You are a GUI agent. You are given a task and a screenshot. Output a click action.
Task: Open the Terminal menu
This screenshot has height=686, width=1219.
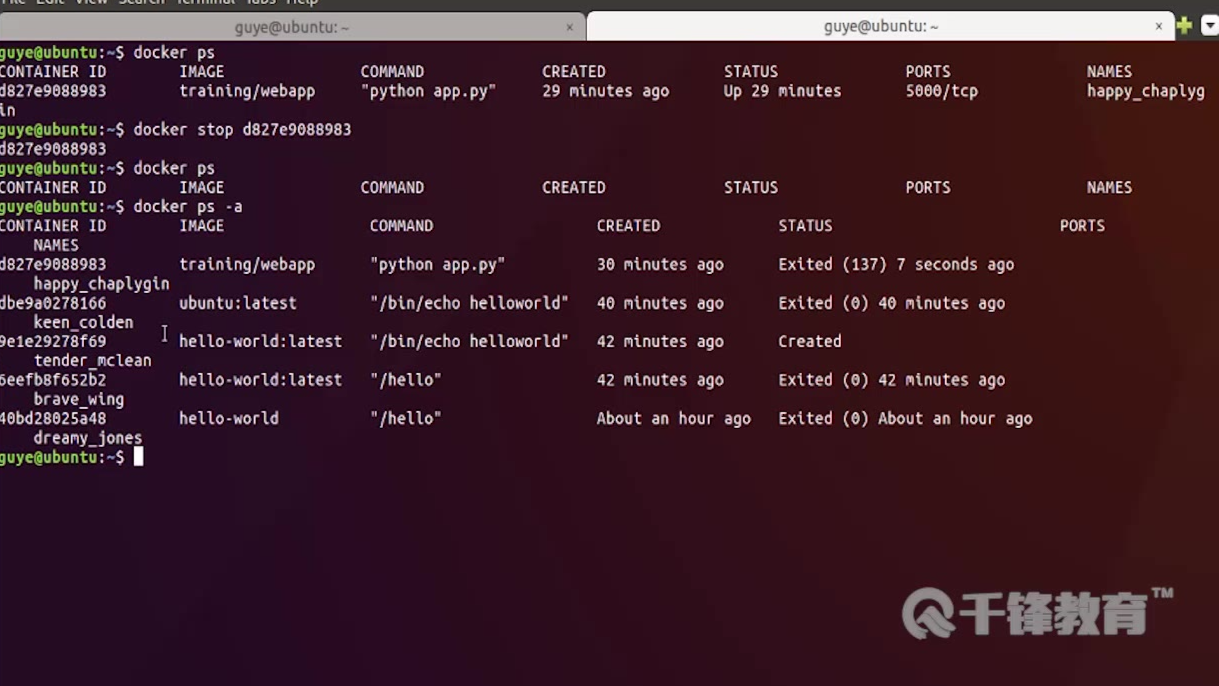tap(206, 2)
